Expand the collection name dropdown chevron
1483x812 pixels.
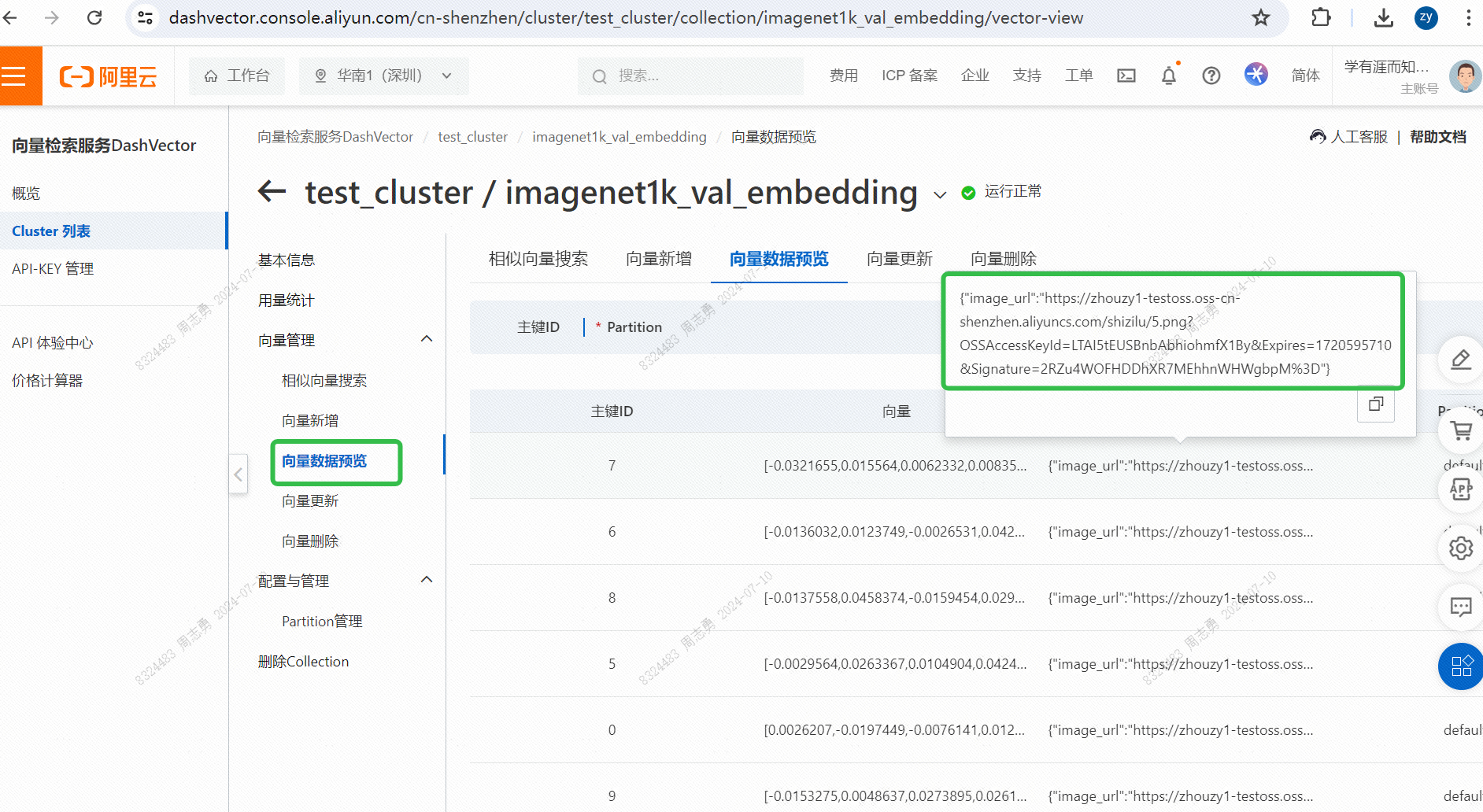click(x=940, y=195)
